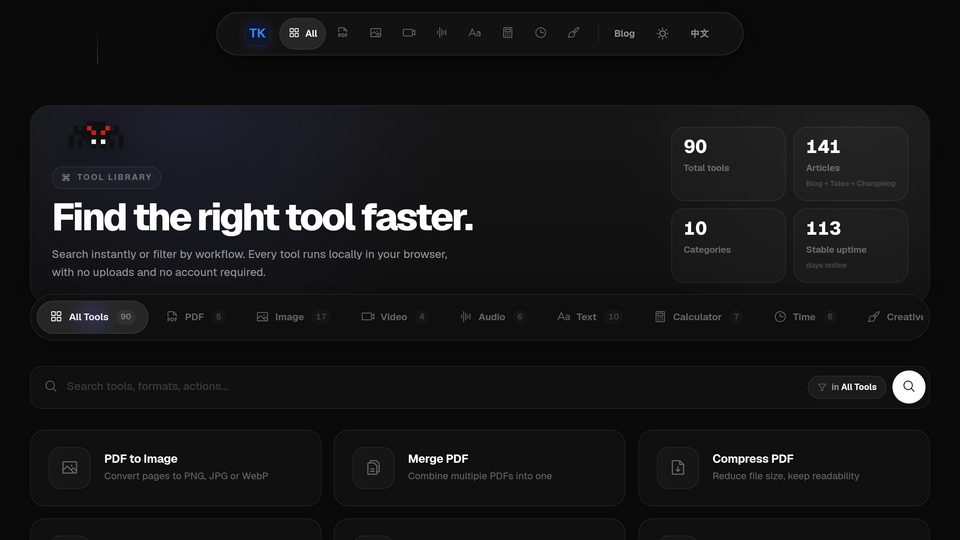Screen dimensions: 960x540
Task: Switch to the Time tab
Action: pos(805,317)
